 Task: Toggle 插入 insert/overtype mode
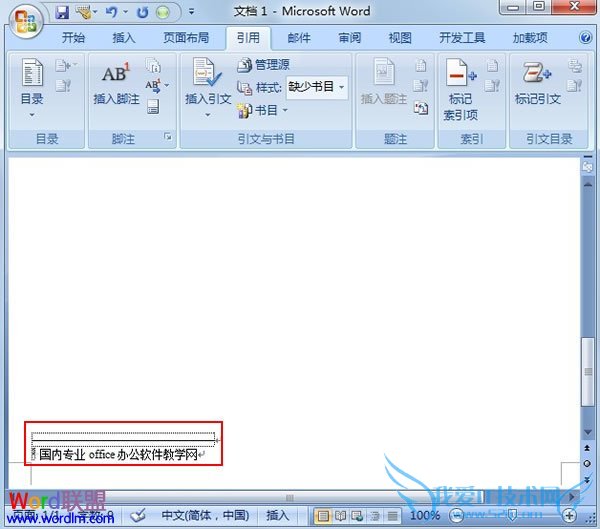coord(278,515)
